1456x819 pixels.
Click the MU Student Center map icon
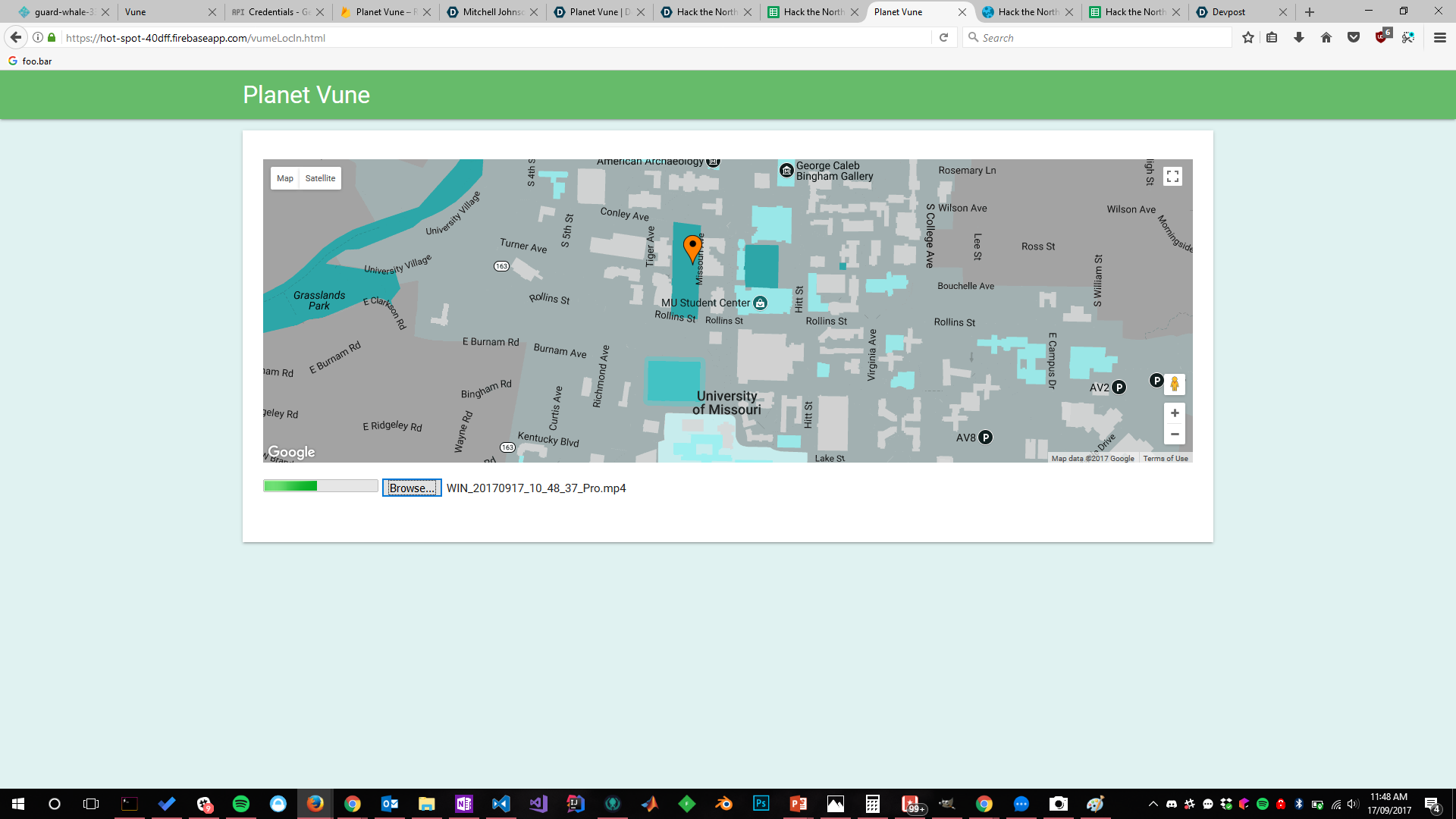760,303
